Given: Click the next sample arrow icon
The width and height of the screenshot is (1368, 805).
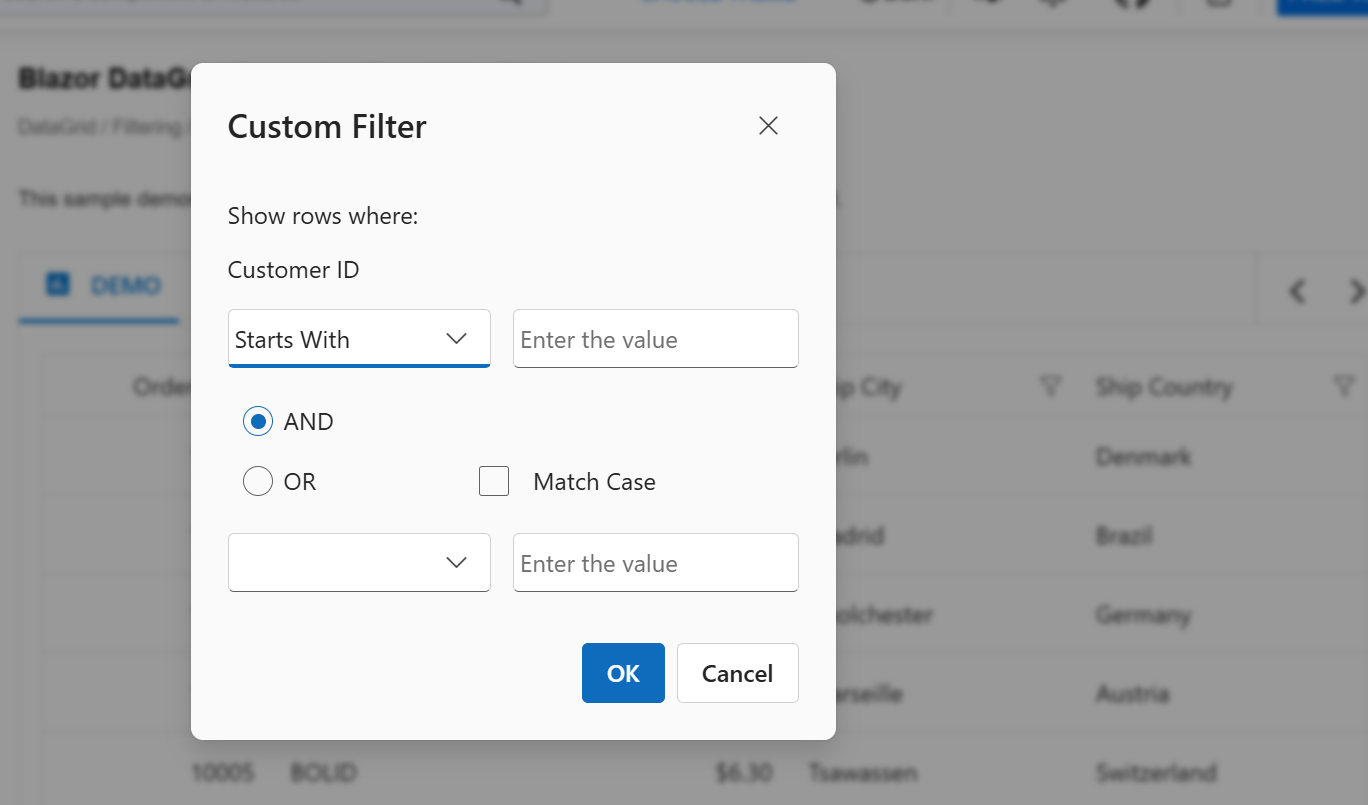Looking at the screenshot, I should (x=1356, y=291).
